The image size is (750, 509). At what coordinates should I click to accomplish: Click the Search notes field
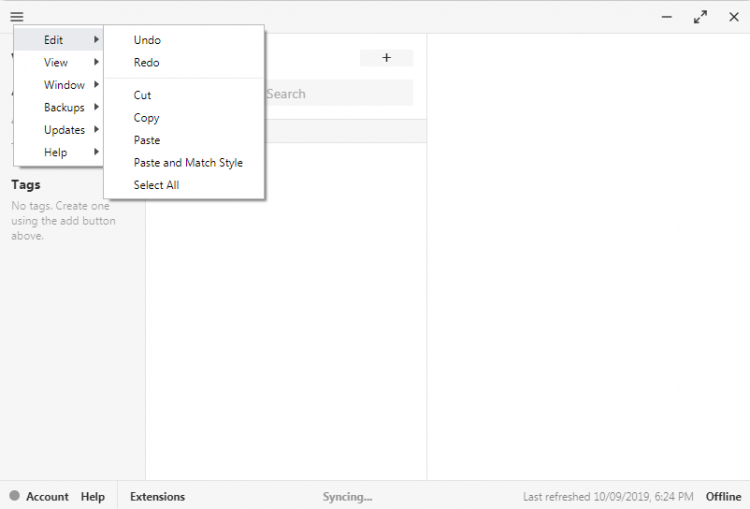339,93
